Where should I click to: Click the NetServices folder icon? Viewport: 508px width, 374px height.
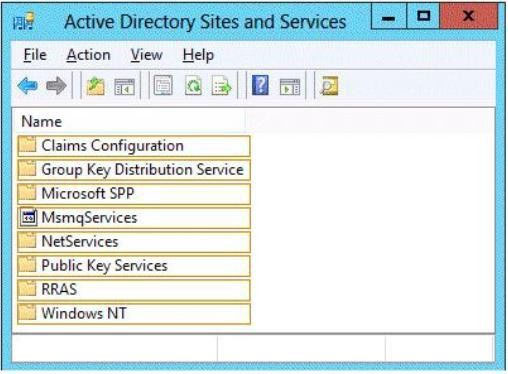coord(27,241)
